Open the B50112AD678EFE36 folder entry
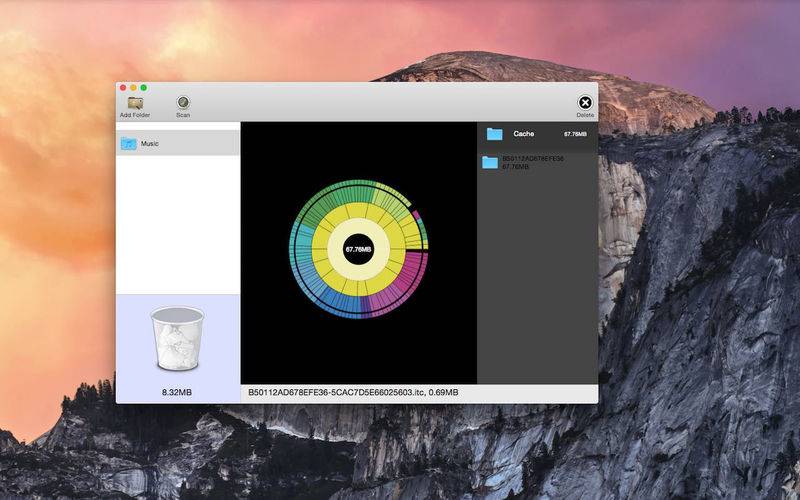This screenshot has height=500, width=800. 532,162
